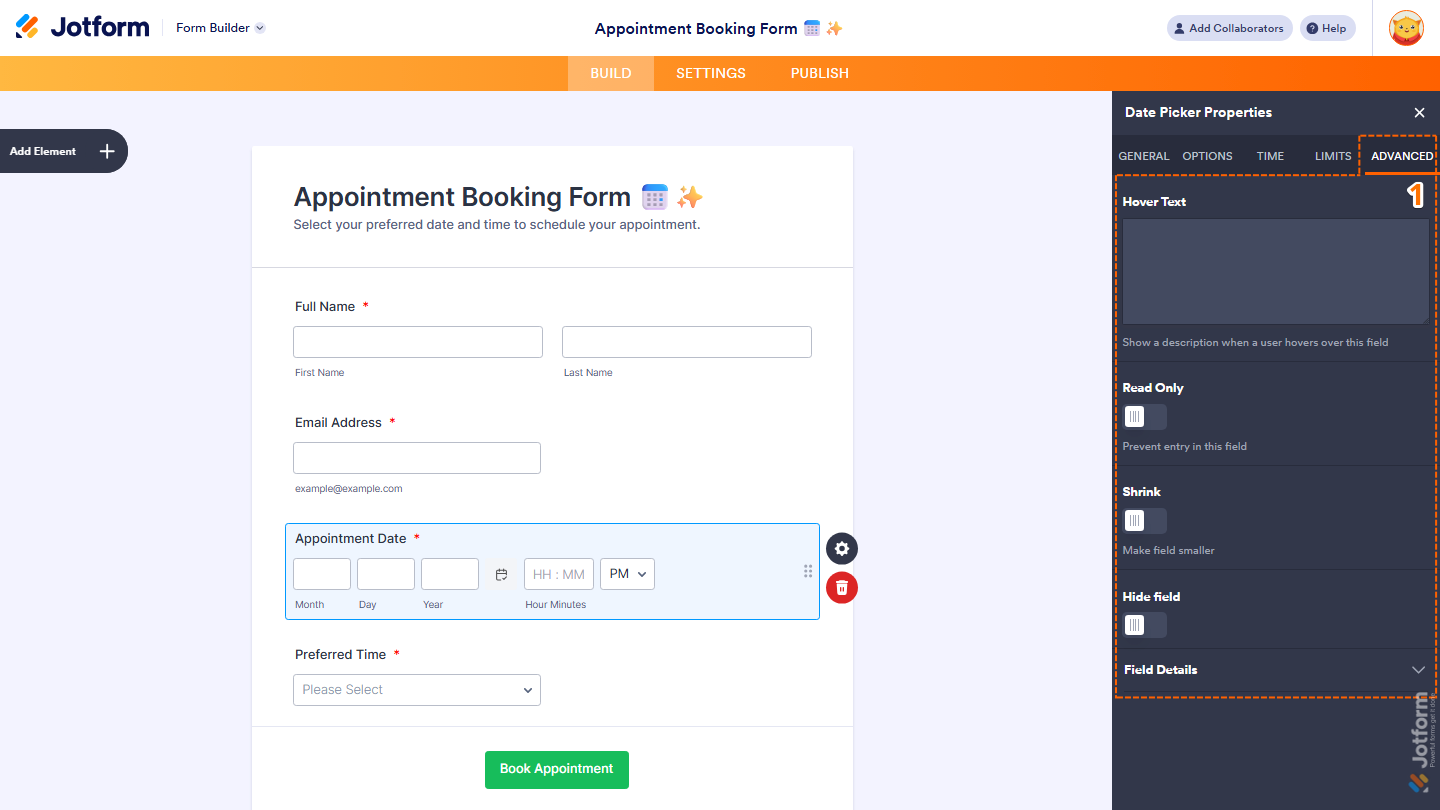
Task: Click the HH : MM time field
Action: pos(559,574)
